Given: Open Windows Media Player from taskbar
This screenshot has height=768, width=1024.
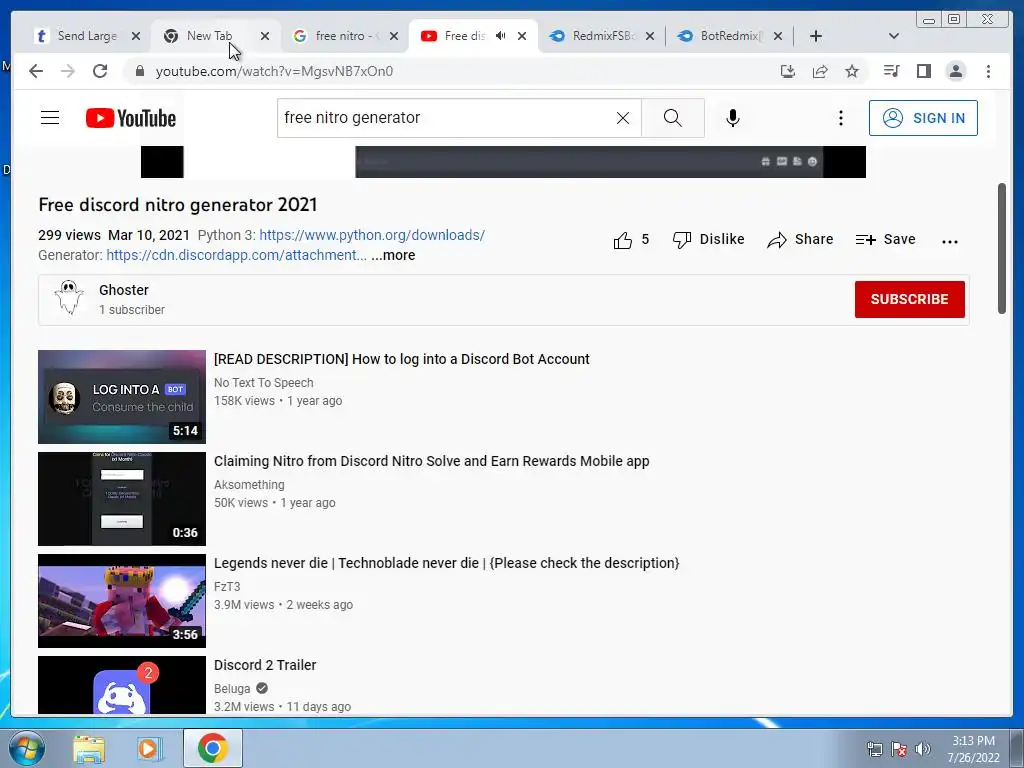Looking at the screenshot, I should click(x=150, y=749).
